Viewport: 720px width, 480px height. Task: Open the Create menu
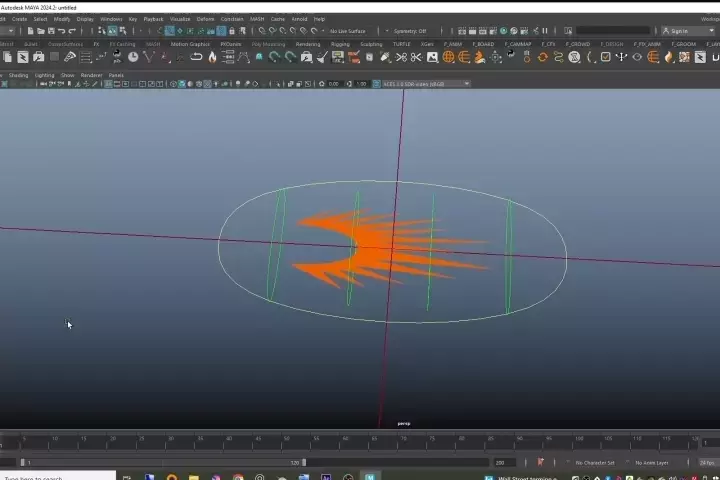click(19, 19)
